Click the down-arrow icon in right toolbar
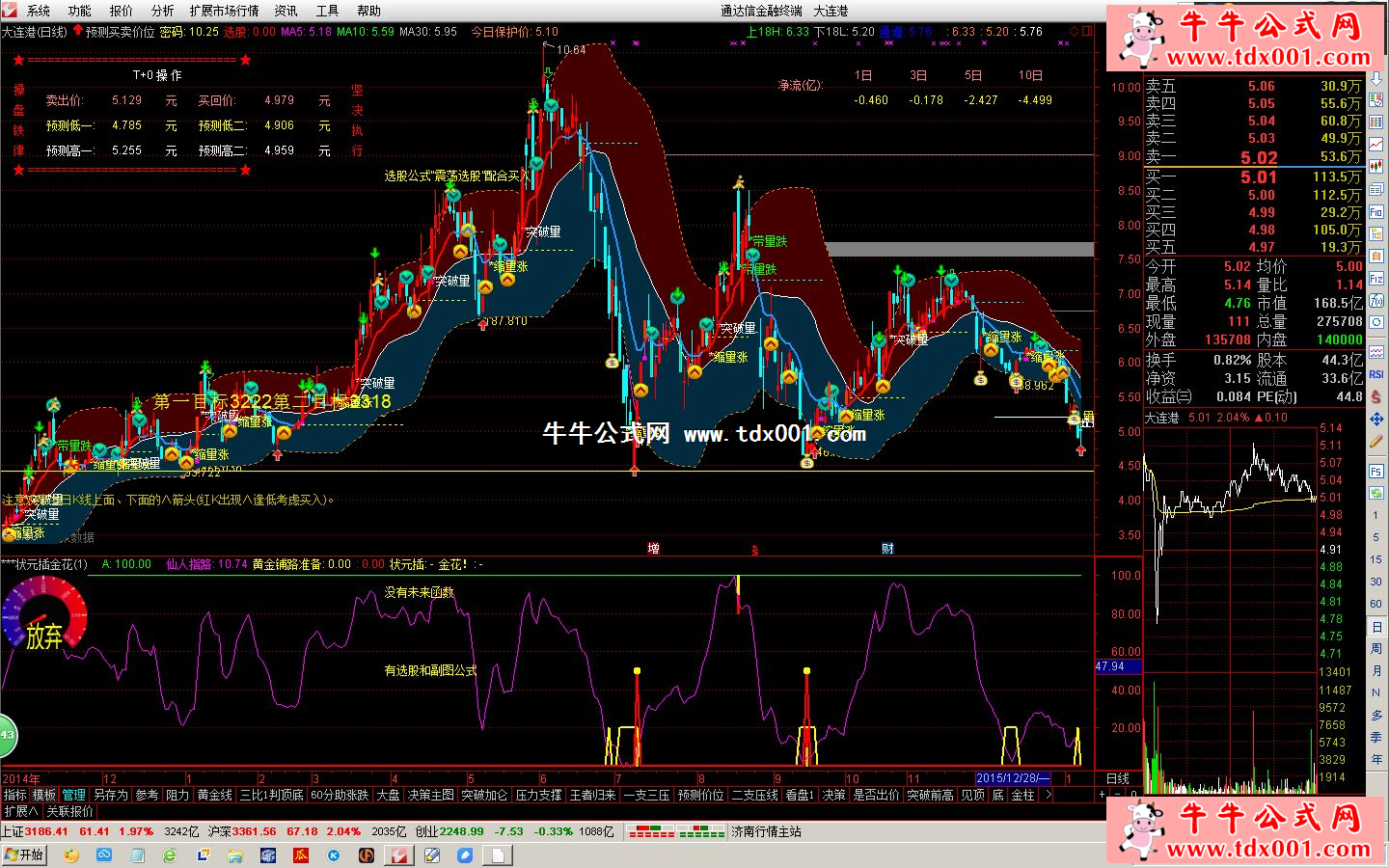The width and height of the screenshot is (1389, 868). 1376,78
